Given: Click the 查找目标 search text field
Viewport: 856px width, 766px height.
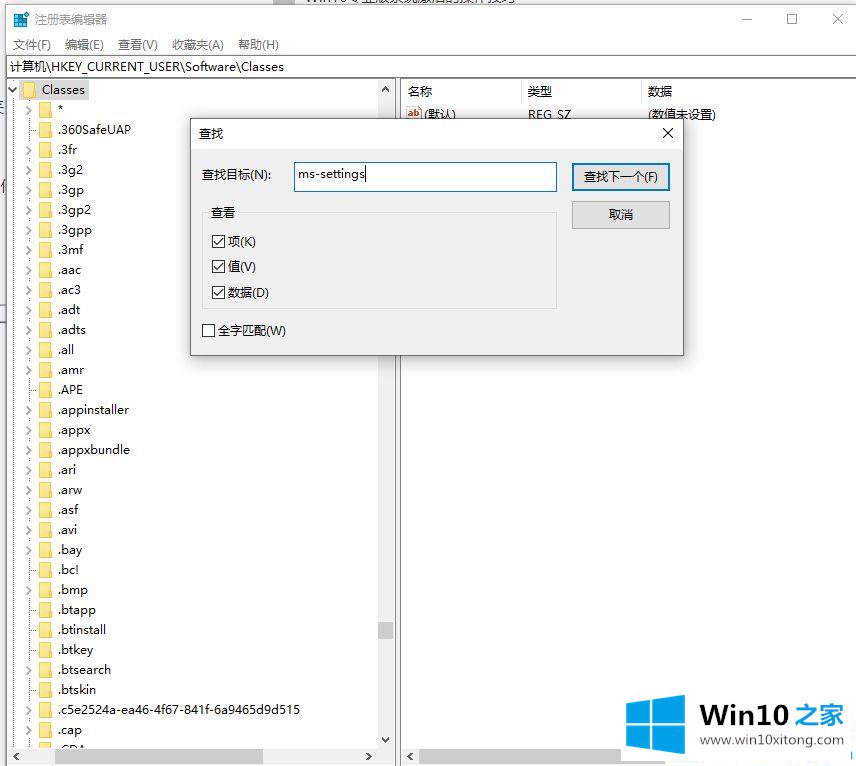Looking at the screenshot, I should [x=425, y=176].
